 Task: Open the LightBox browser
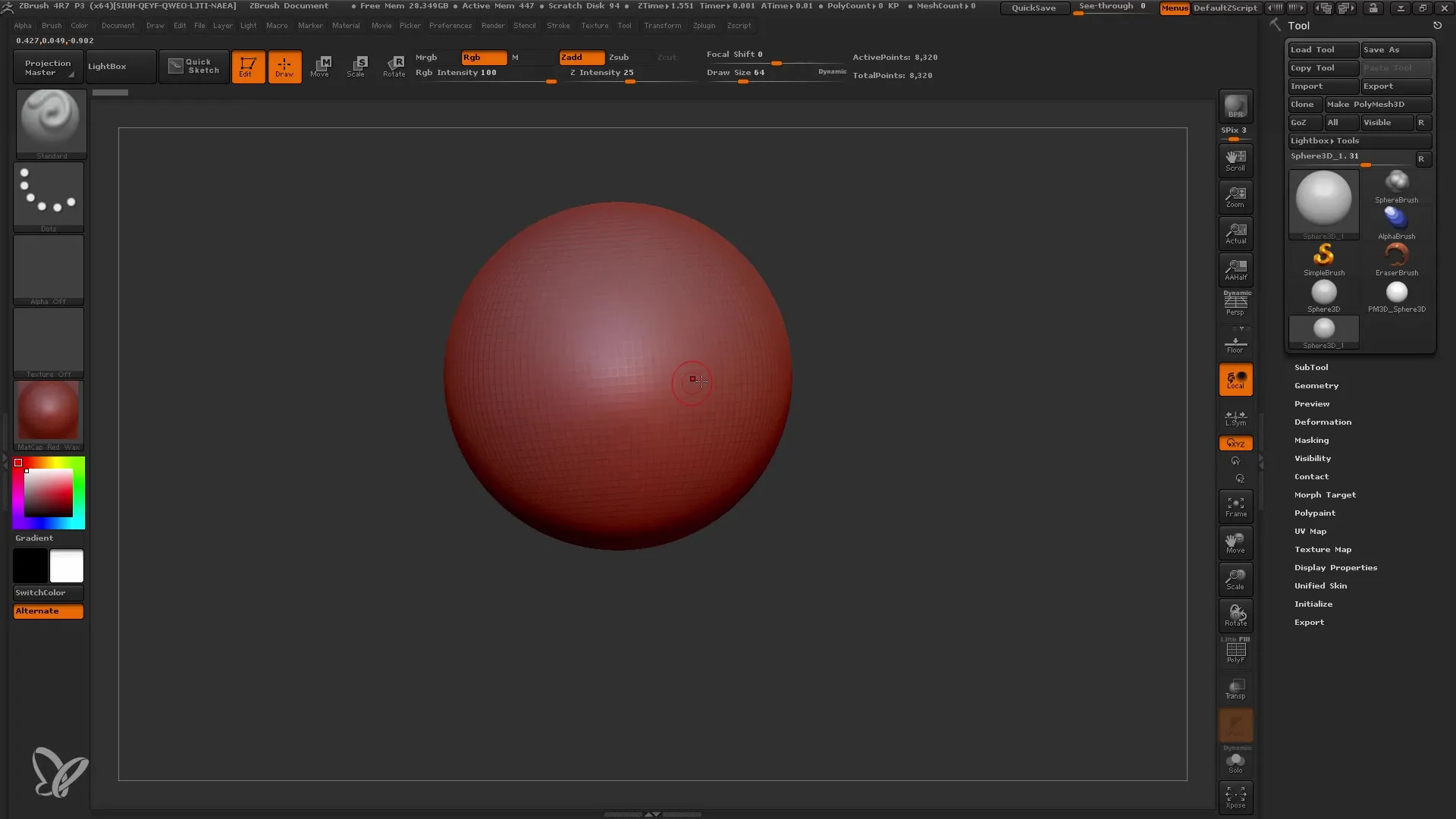tap(121, 66)
